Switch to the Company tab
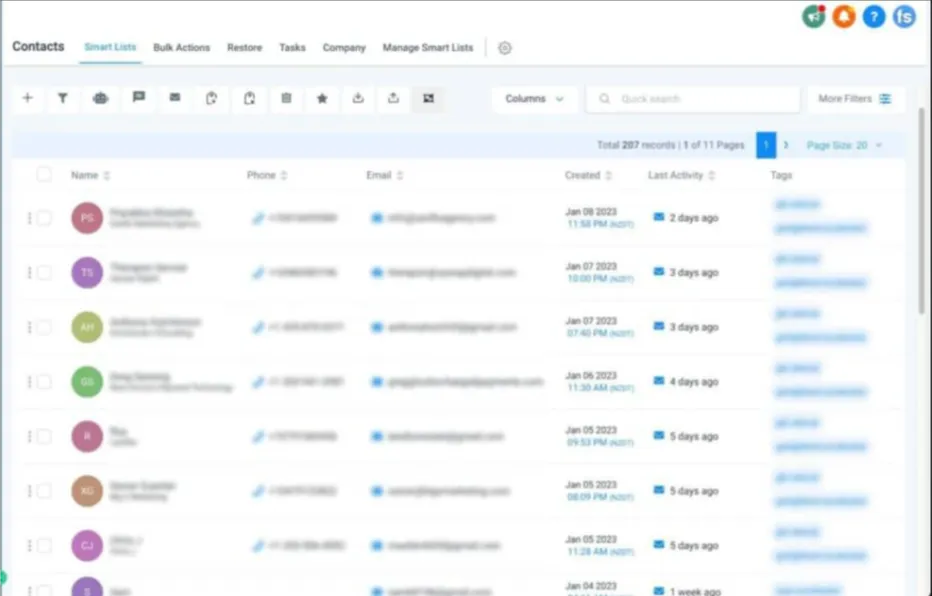This screenshot has width=932, height=596. coord(344,48)
